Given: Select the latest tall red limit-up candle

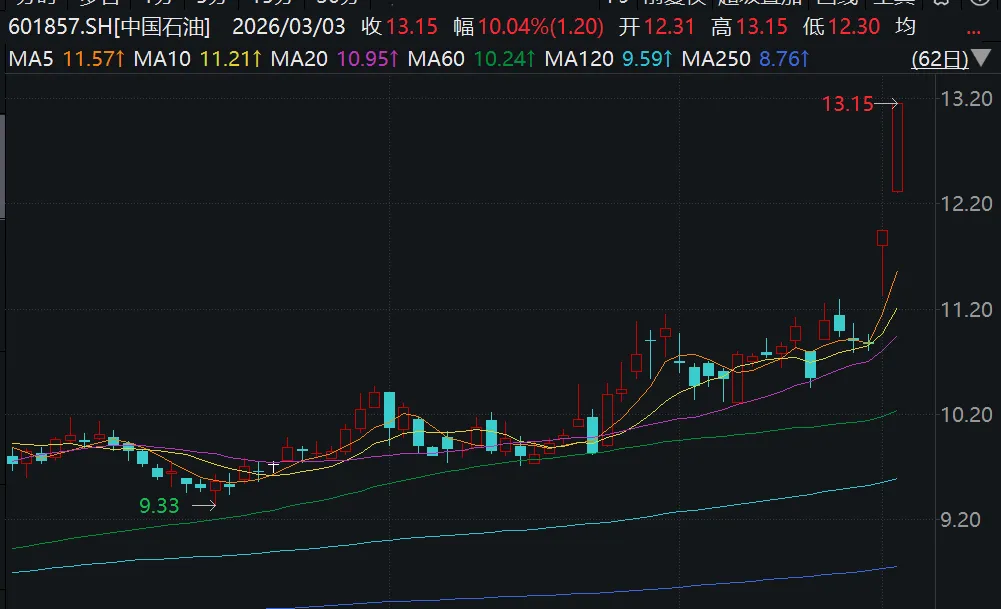Looking at the screenshot, I should coord(897,147).
